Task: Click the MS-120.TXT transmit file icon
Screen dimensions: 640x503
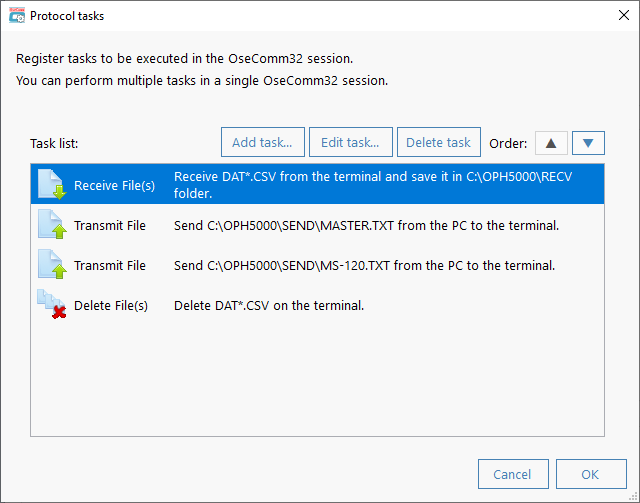Action: (52, 265)
